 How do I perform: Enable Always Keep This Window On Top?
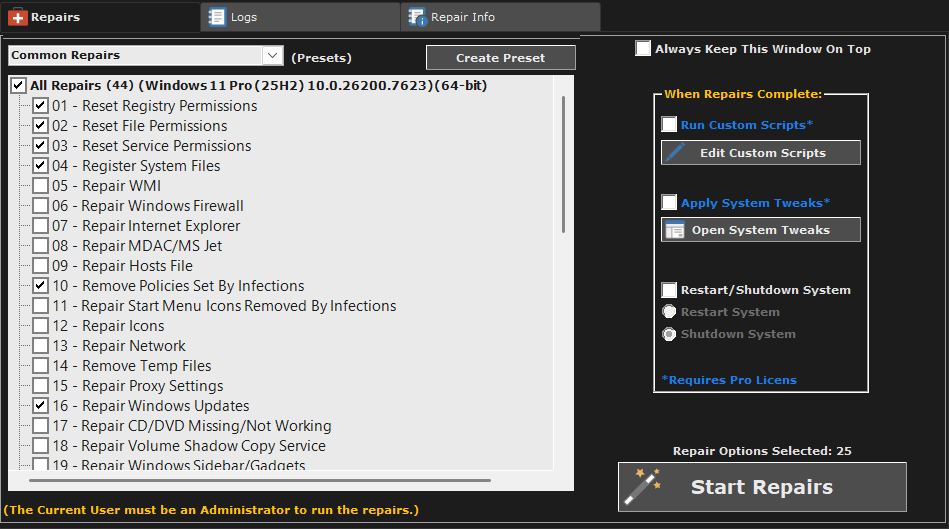tap(643, 49)
